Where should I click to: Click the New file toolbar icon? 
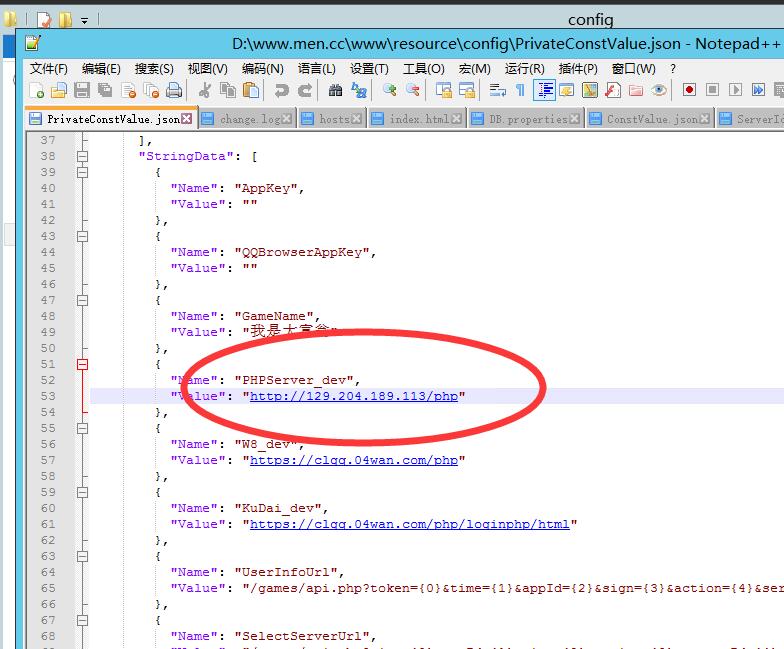pyautogui.click(x=37, y=90)
